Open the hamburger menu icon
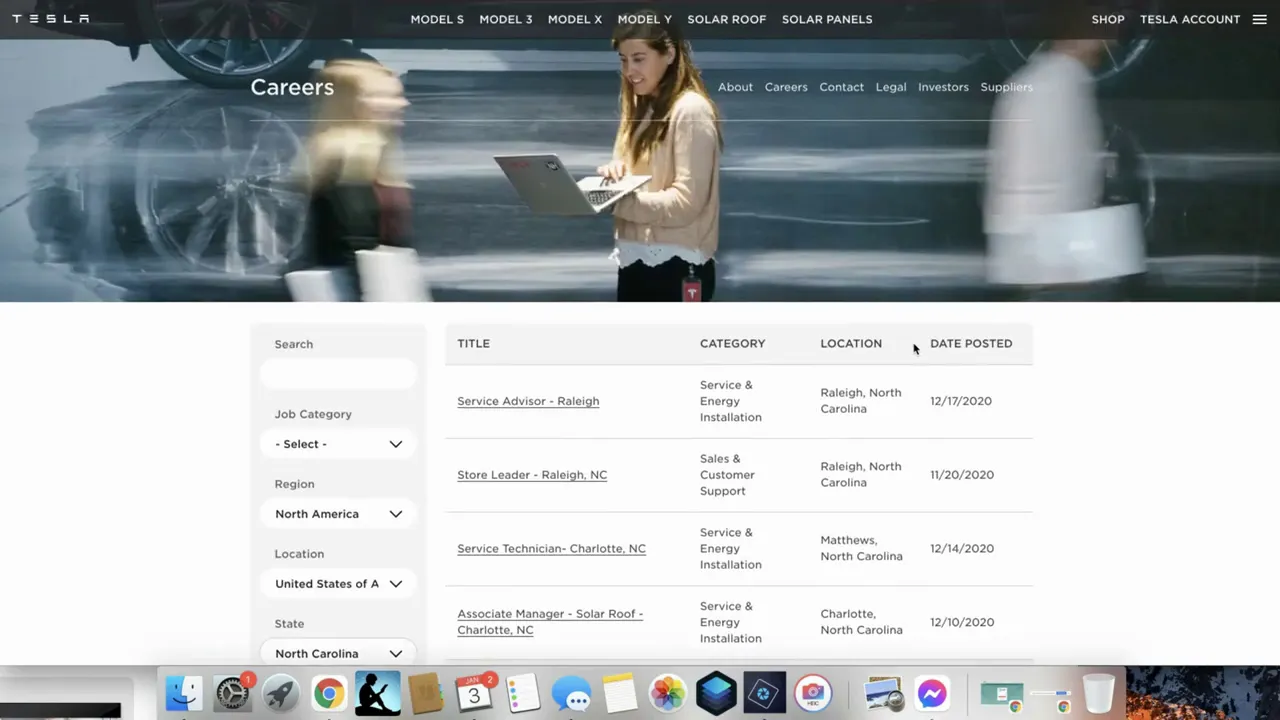This screenshot has width=1280, height=720. tap(1259, 19)
